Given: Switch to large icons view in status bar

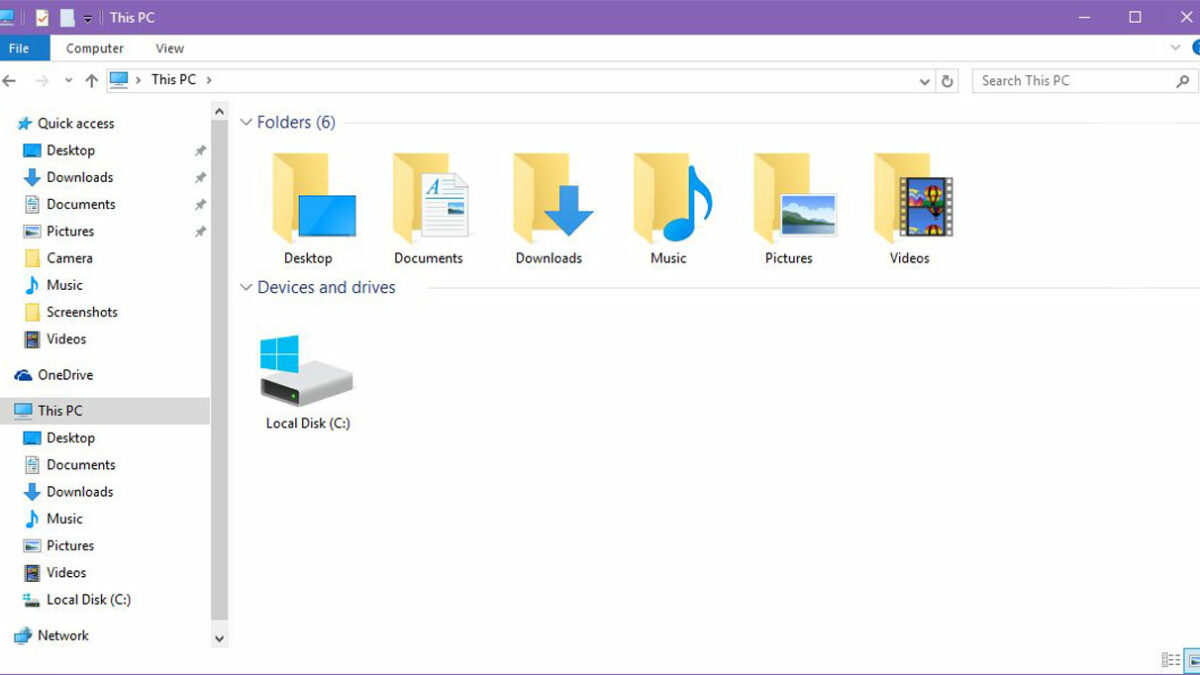Looking at the screenshot, I should 1192,660.
